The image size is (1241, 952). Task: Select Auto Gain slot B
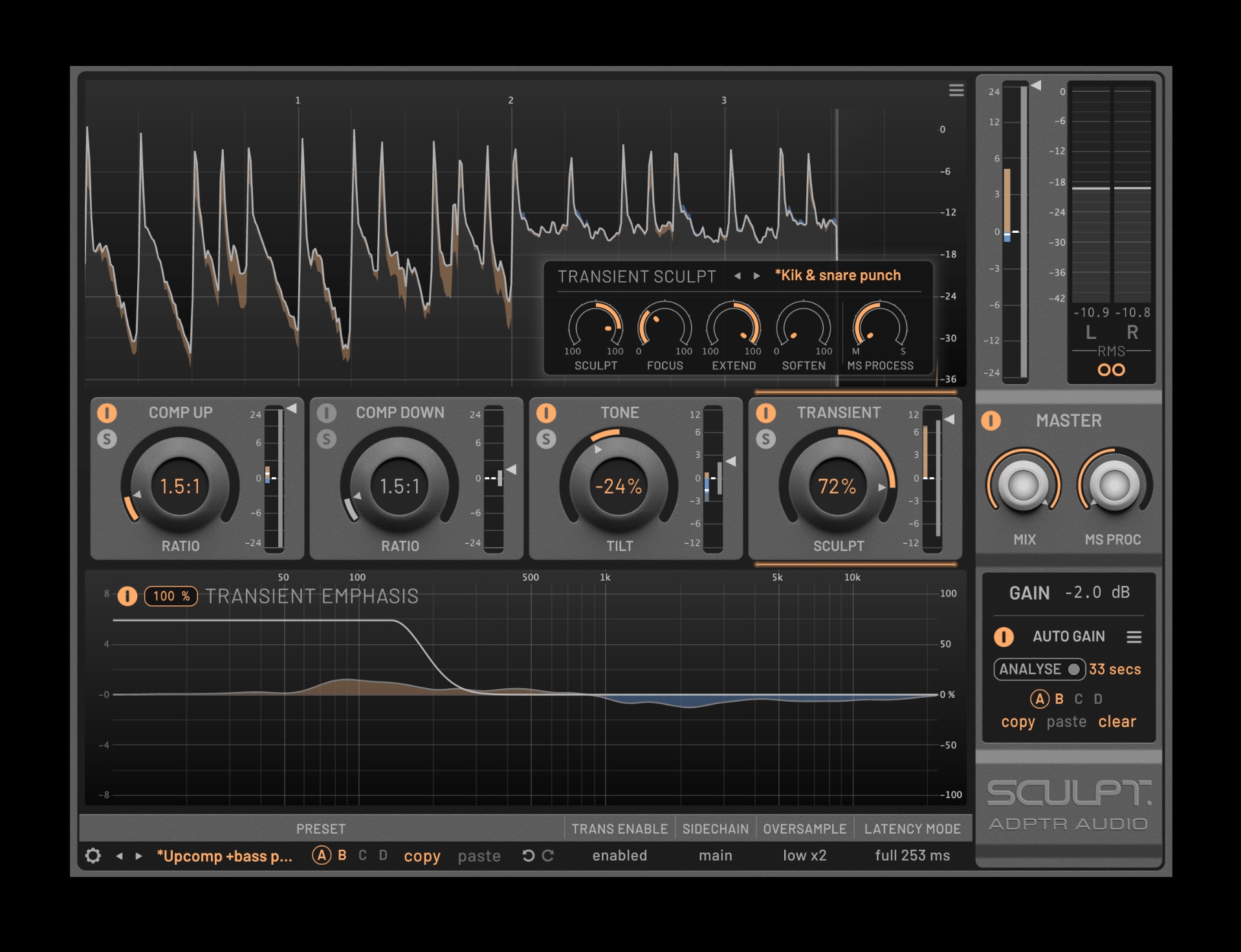1059,699
